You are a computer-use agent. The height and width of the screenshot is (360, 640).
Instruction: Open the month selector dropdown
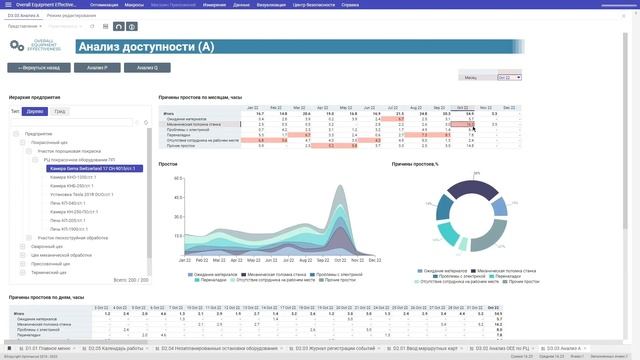pyautogui.click(x=509, y=77)
